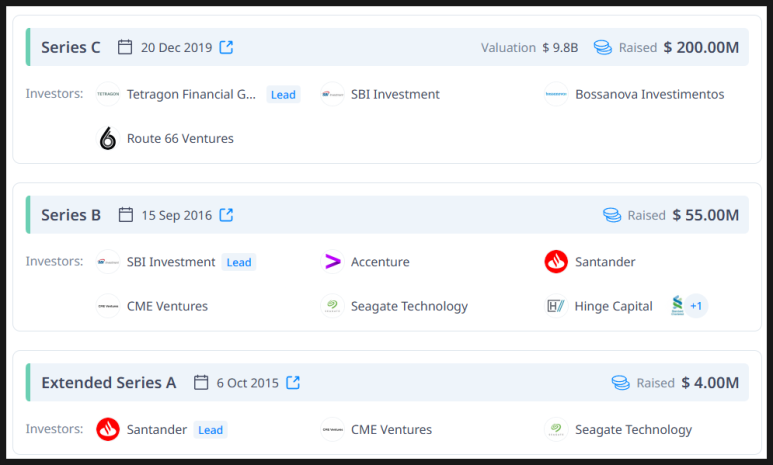Click the Investors label in Extended Series A
The image size is (773, 465).
(54, 429)
